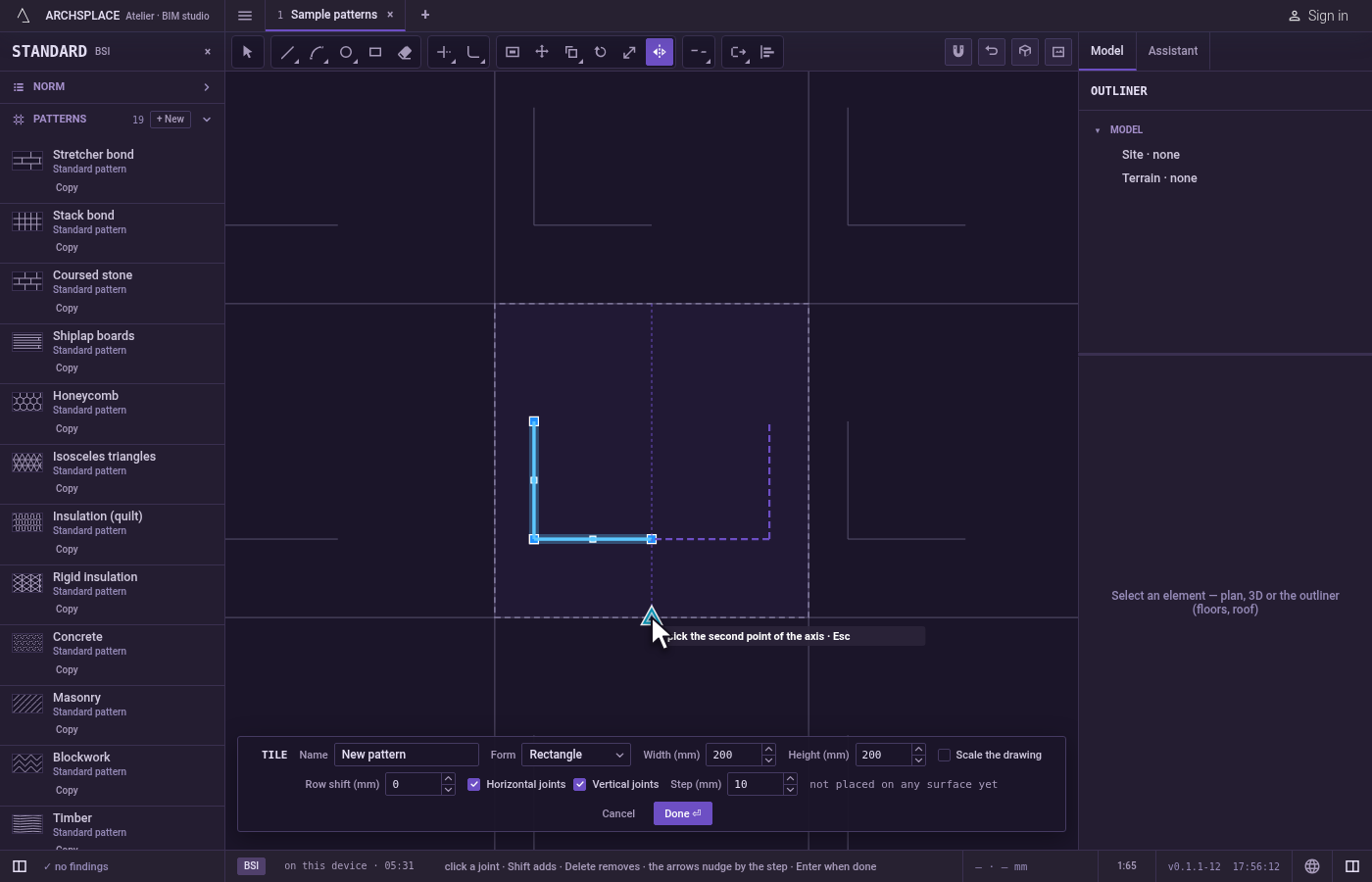Decrease the Step value with stepper arrow
Screen dimensions: 1372x882
tap(790, 790)
